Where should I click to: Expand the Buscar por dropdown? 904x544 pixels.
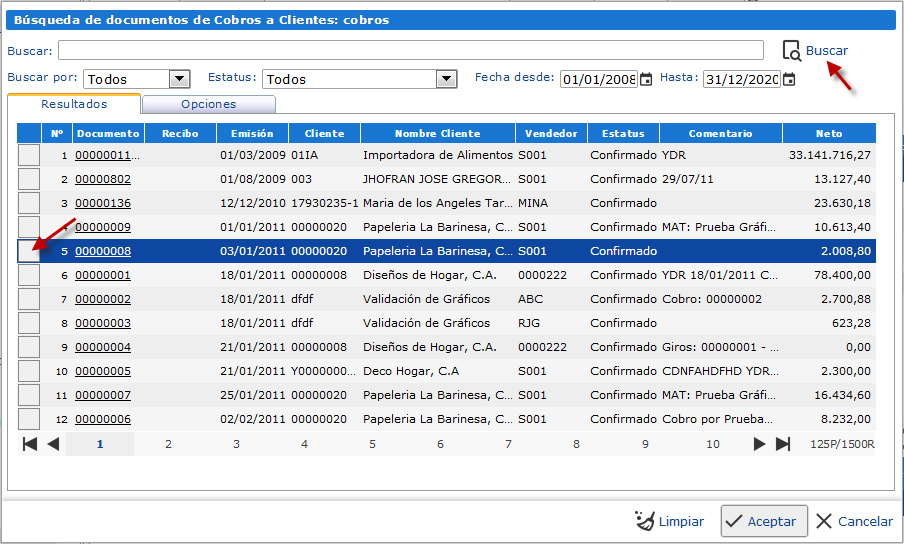(x=179, y=79)
